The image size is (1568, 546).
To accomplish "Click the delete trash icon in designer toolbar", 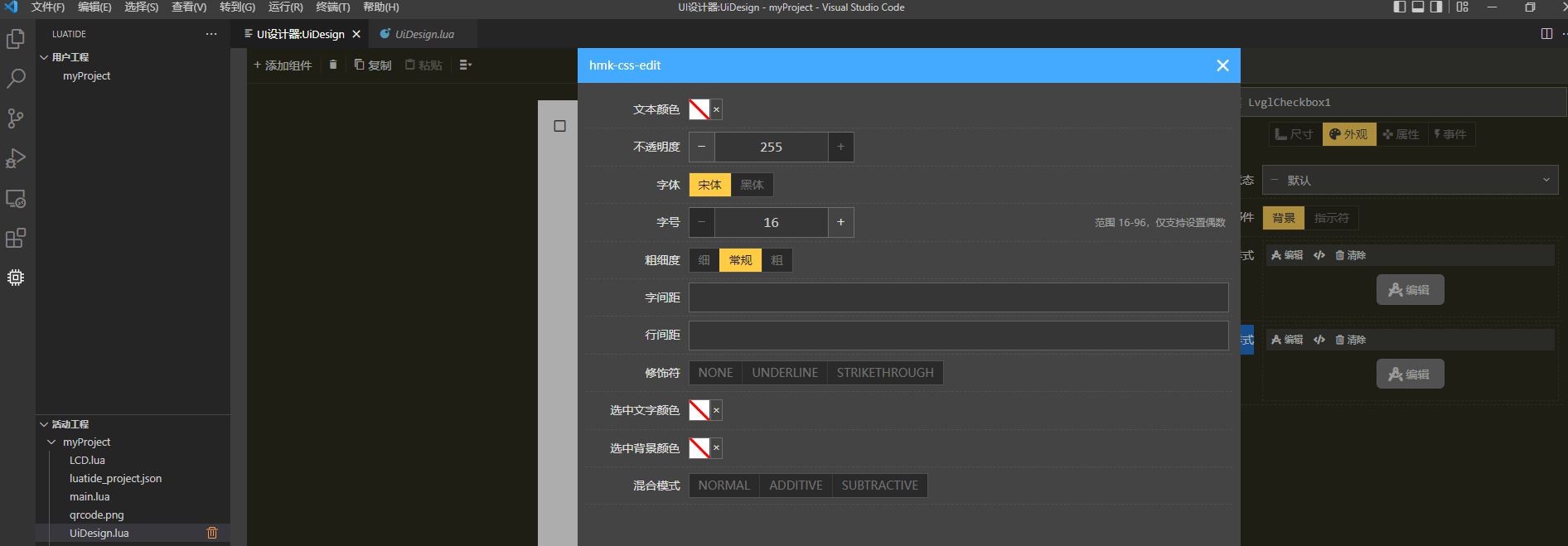I will pyautogui.click(x=333, y=65).
